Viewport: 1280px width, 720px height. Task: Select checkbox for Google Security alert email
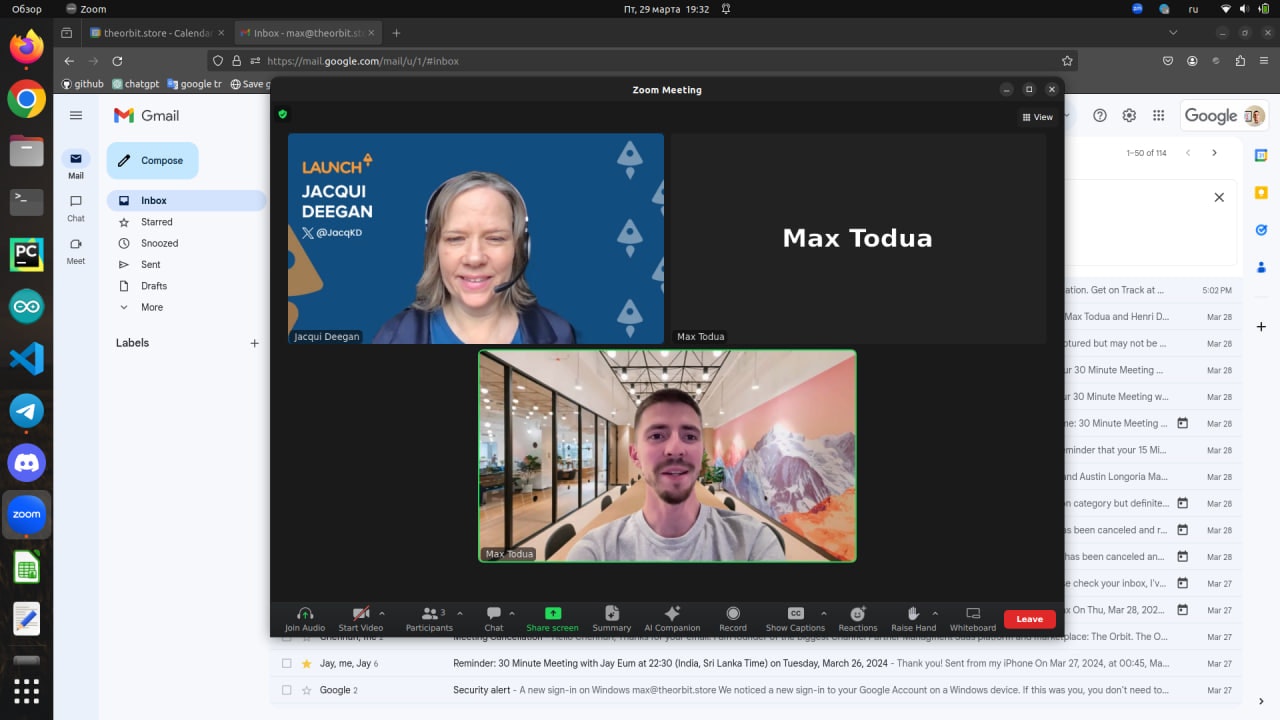(287, 690)
